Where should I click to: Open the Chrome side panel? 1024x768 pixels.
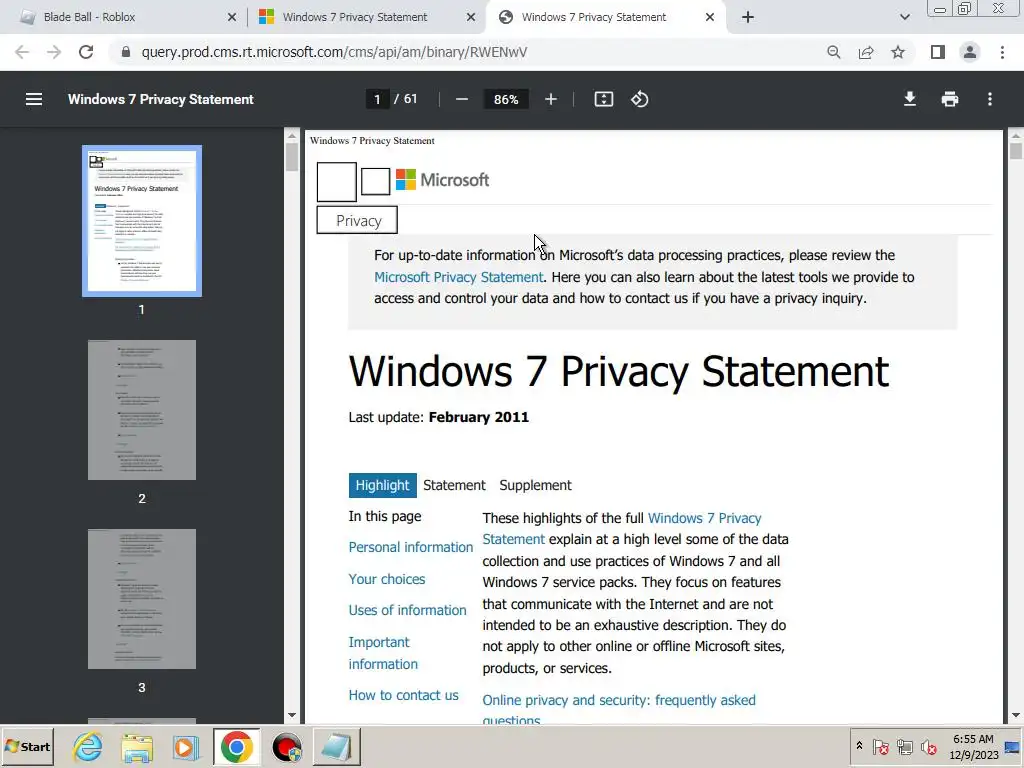(x=938, y=52)
